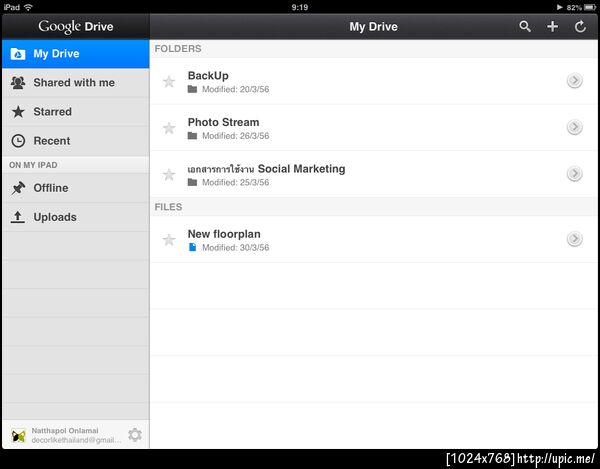Open details chevron for BackUp
The height and width of the screenshot is (469, 600).
point(574,80)
